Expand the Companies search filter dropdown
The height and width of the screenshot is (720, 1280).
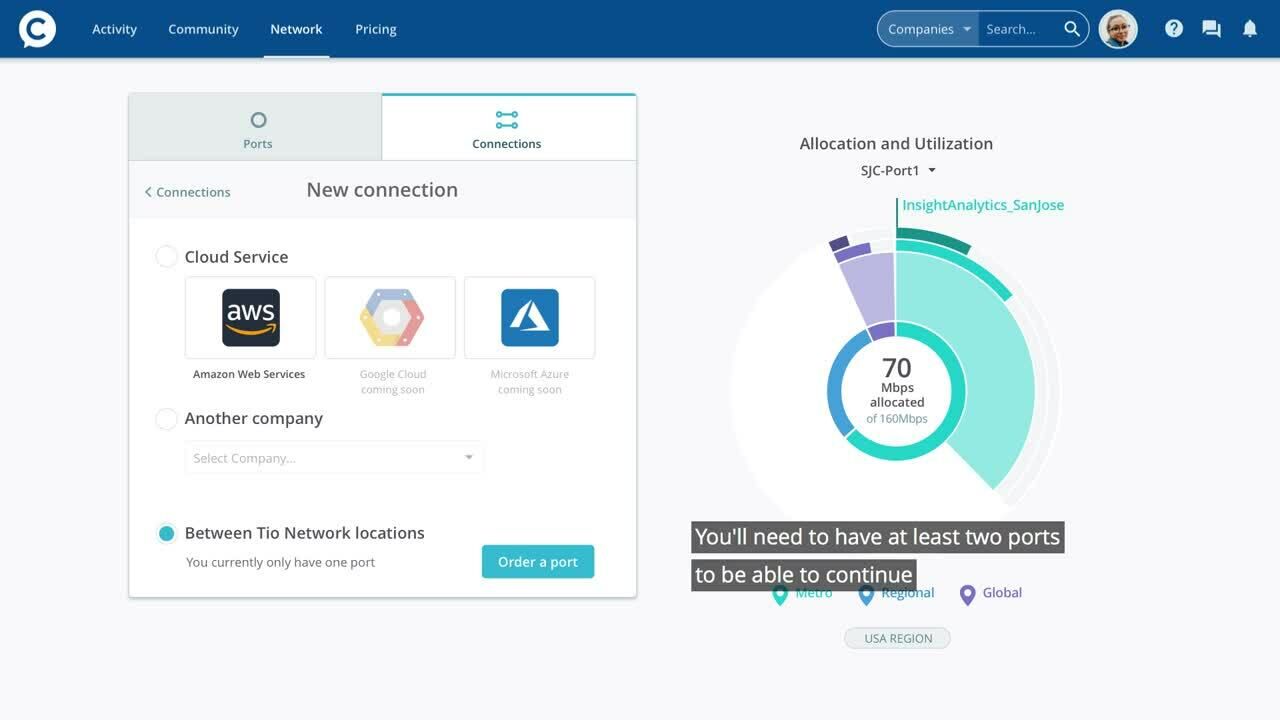928,29
